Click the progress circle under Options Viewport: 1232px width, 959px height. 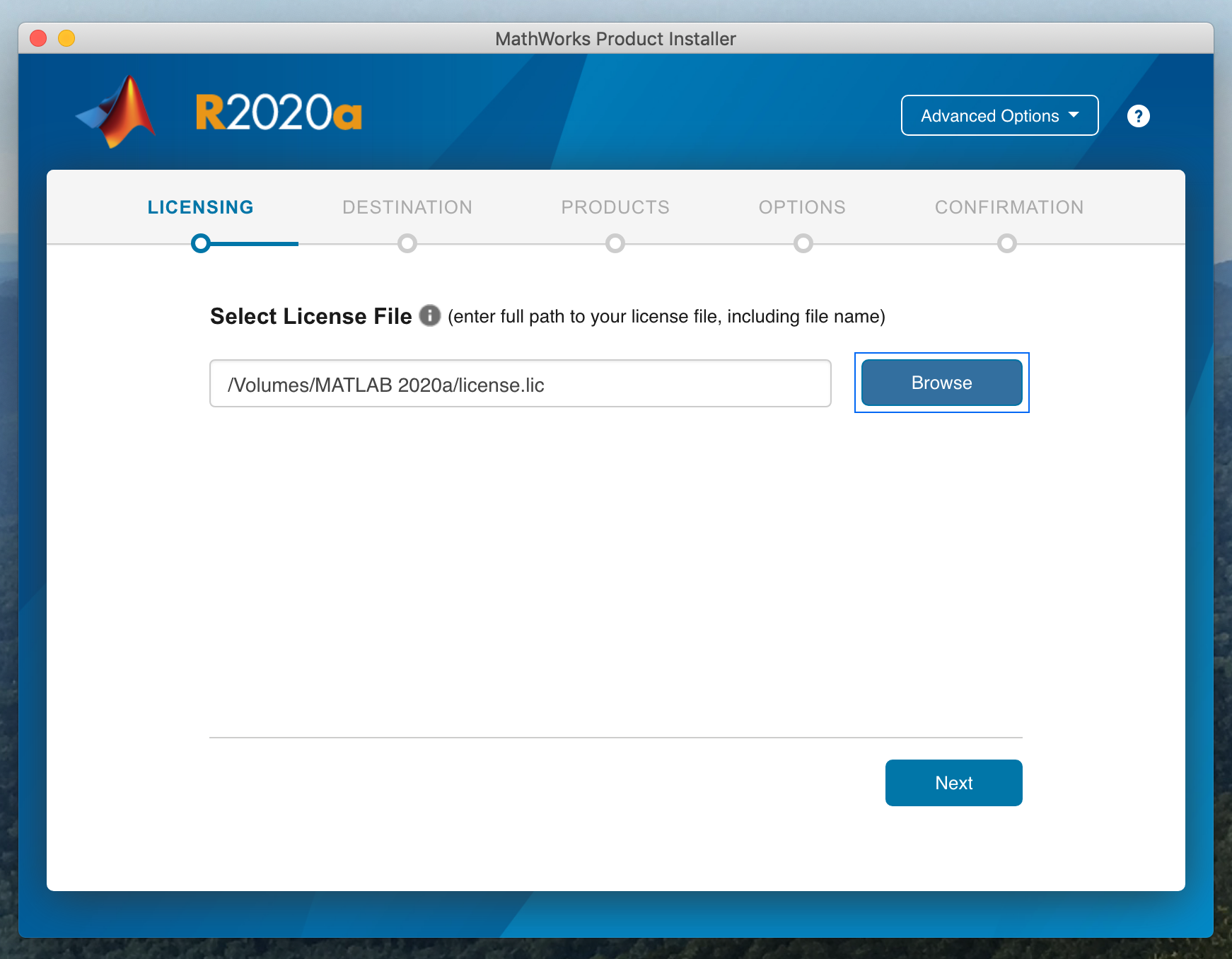(x=803, y=243)
